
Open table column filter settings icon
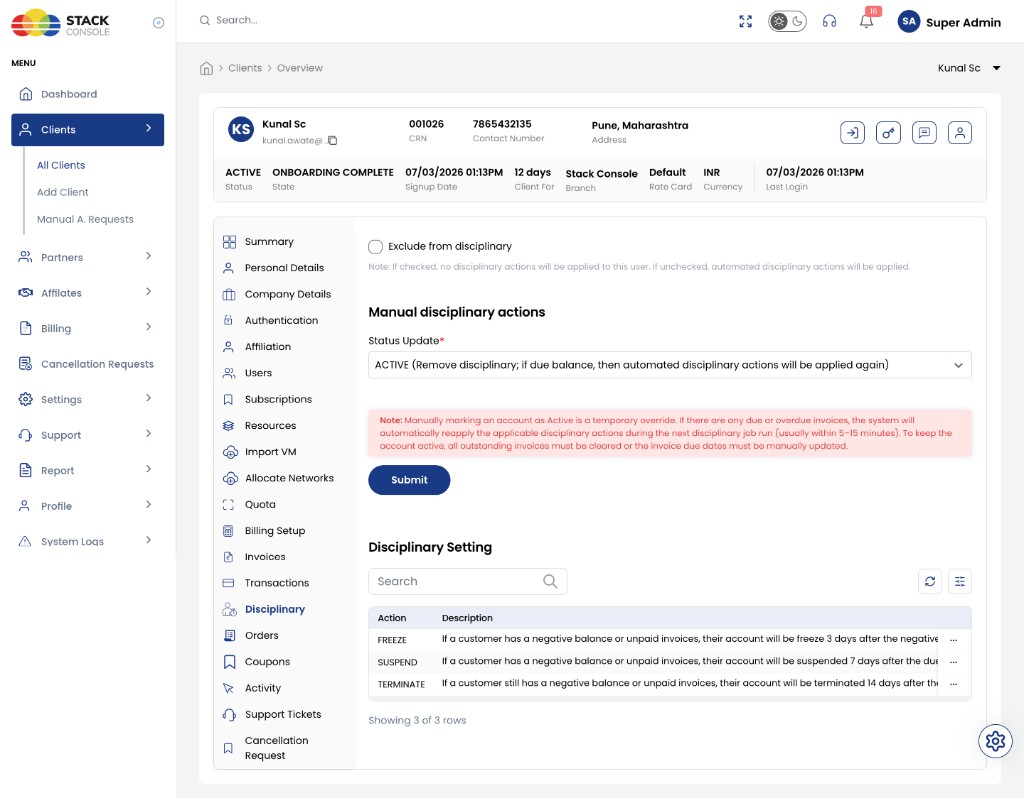(959, 581)
